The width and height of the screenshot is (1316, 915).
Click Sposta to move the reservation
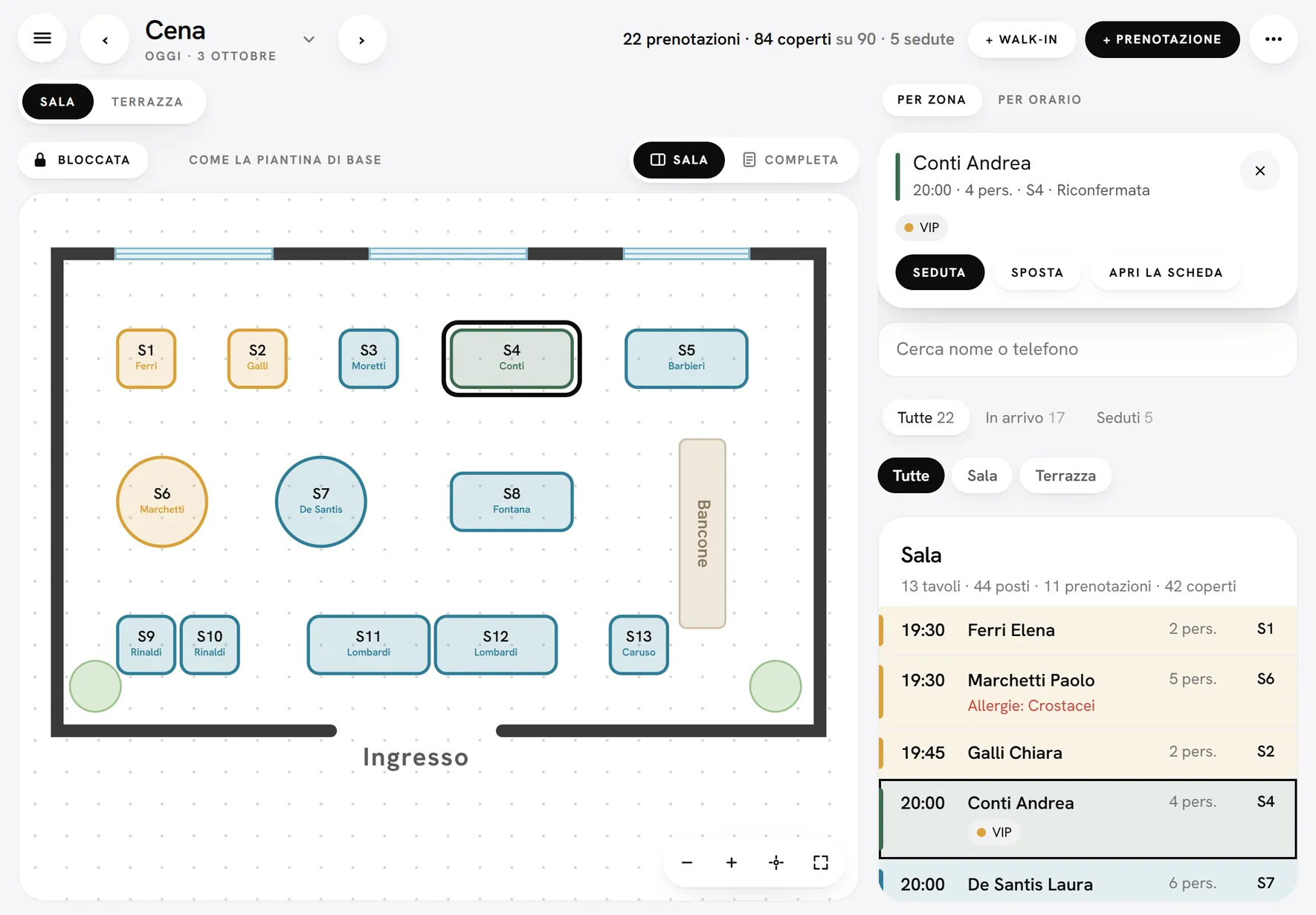tap(1037, 272)
